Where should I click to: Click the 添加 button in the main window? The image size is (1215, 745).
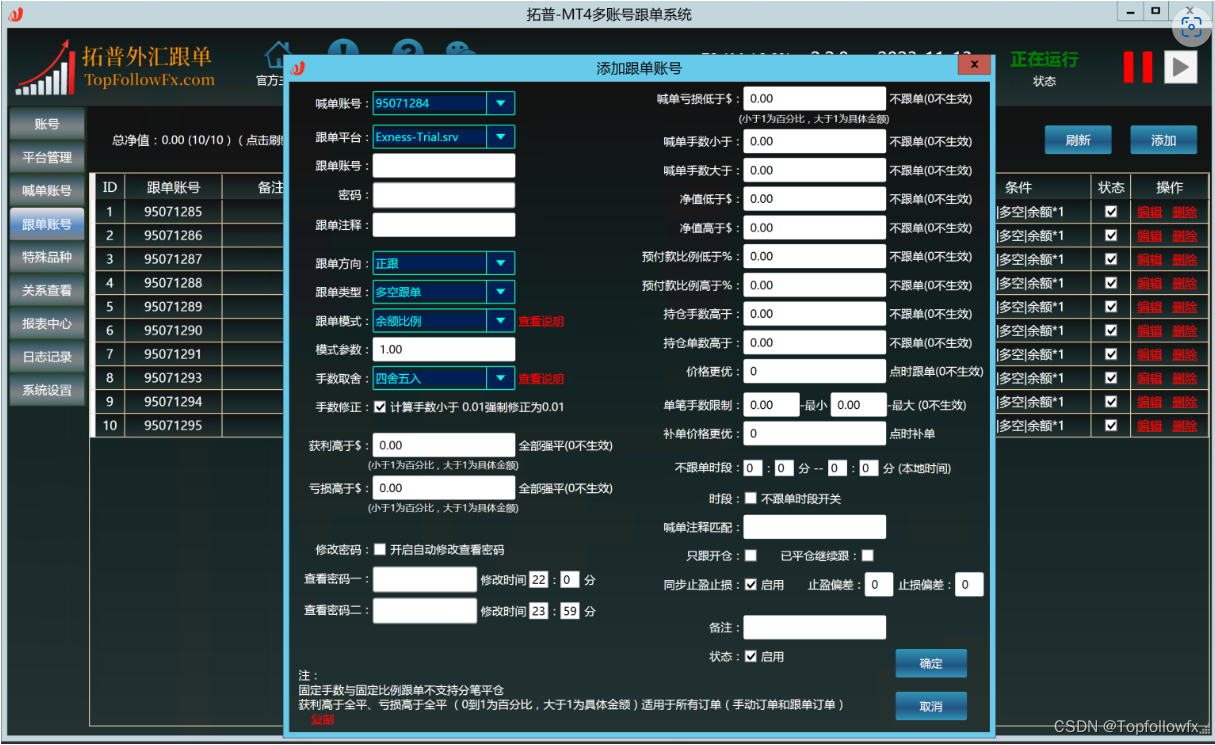(x=1164, y=140)
